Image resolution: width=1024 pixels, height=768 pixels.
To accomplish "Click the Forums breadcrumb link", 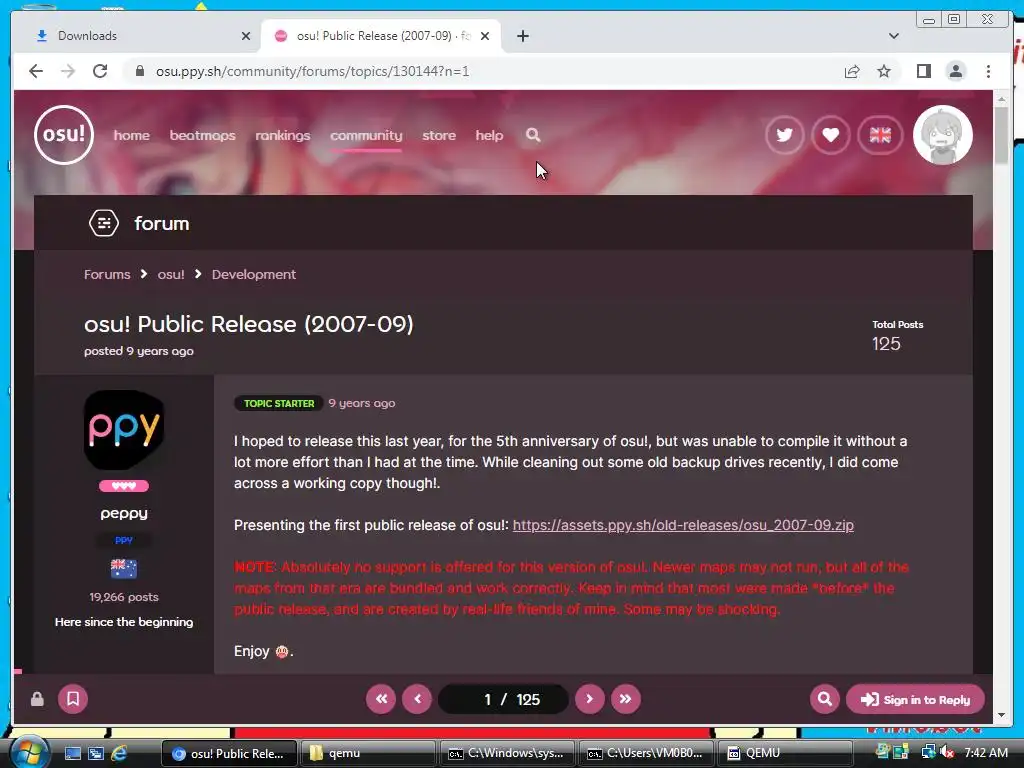I will 107,274.
